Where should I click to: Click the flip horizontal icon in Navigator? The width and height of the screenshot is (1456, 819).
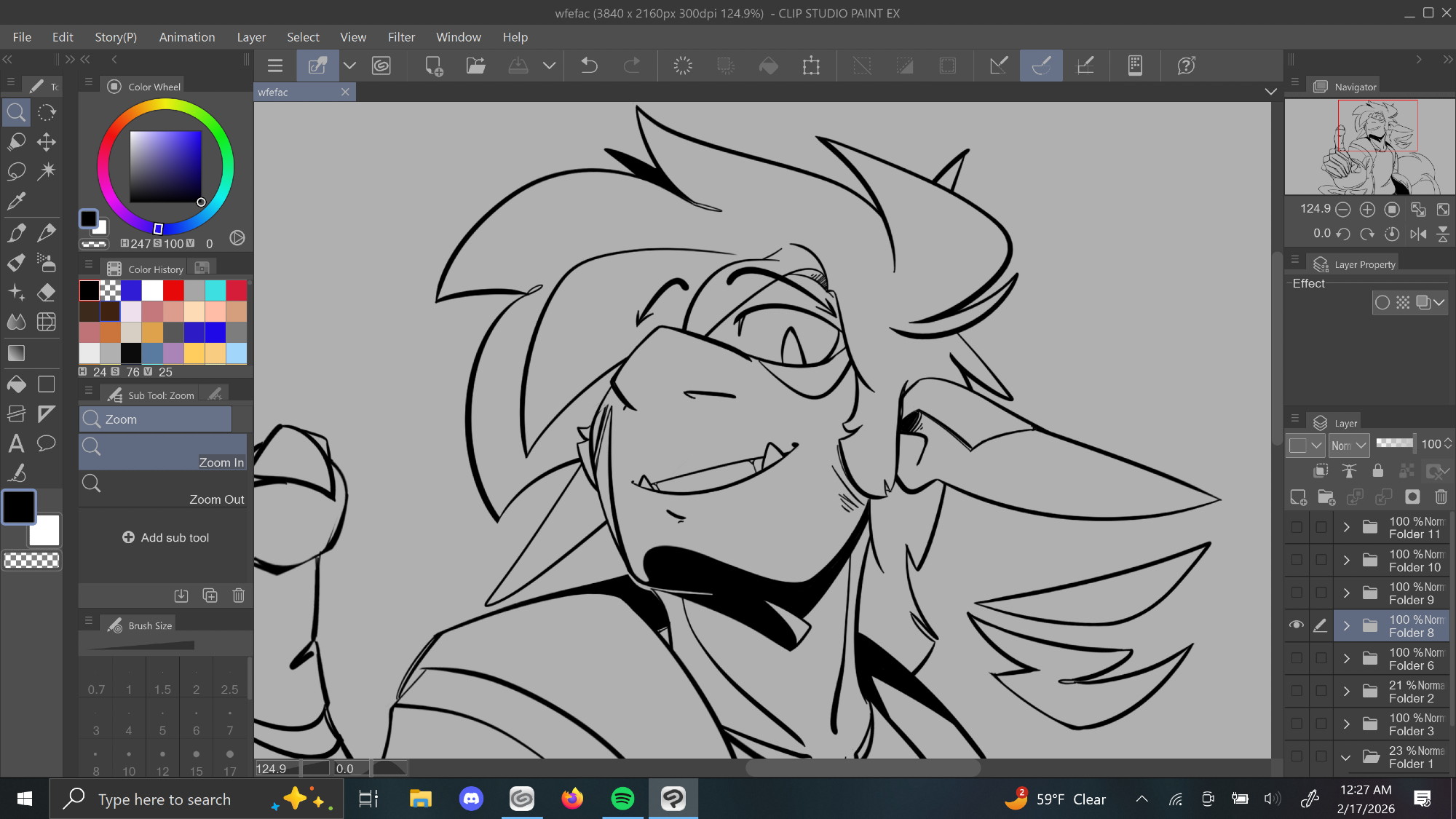[x=1418, y=234]
